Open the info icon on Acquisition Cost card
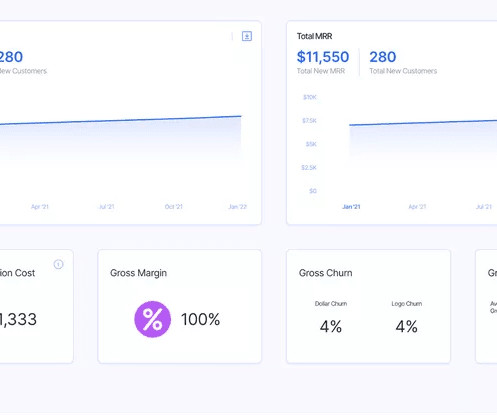Image resolution: width=497 pixels, height=415 pixels. [58, 264]
